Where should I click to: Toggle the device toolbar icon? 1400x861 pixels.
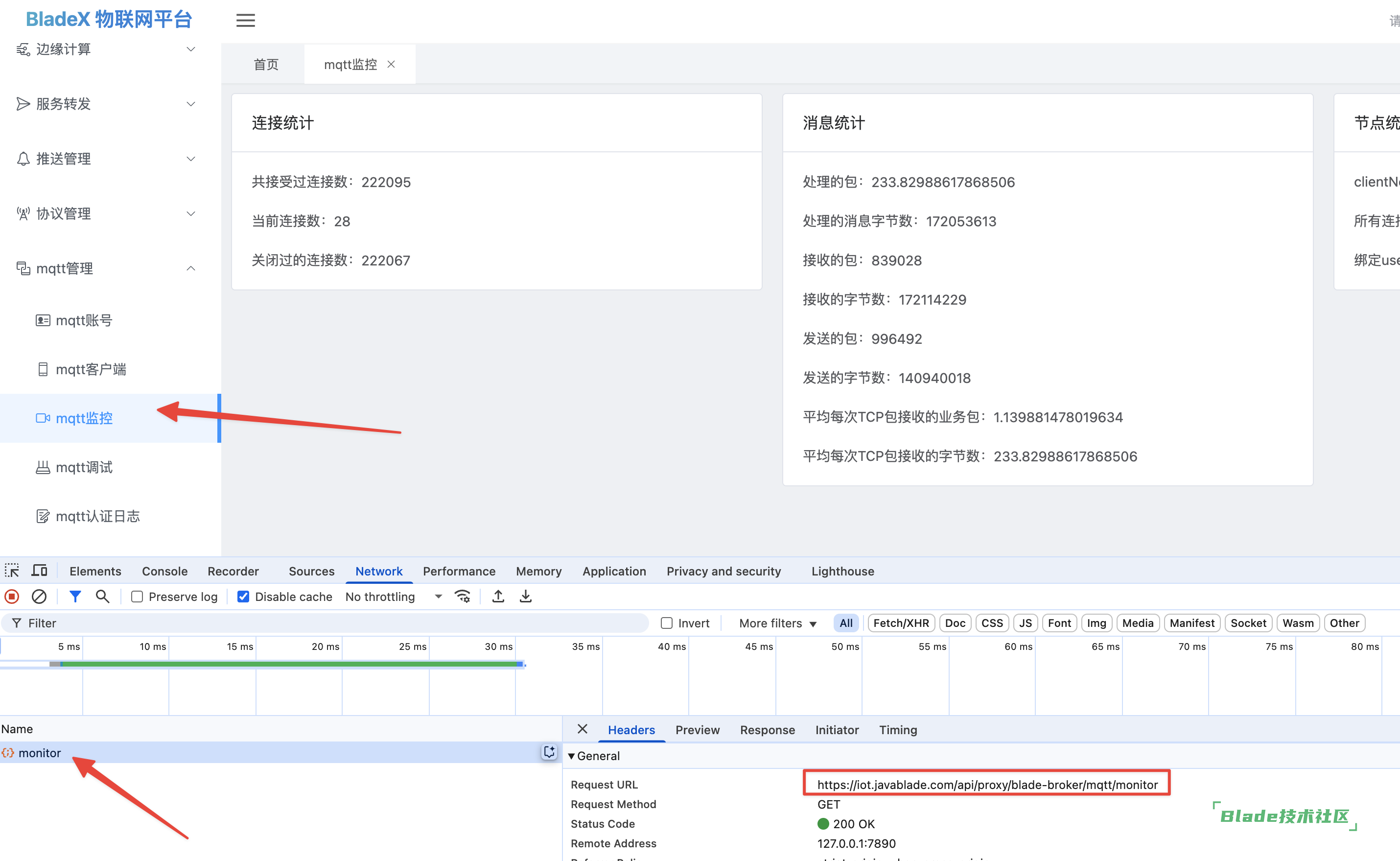(39, 571)
